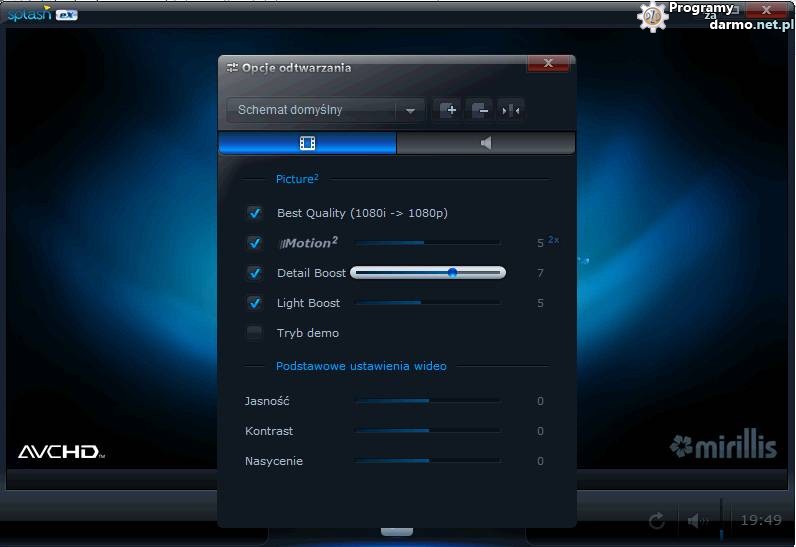Click the 19:49 time display
796x547 pixels.
760,520
